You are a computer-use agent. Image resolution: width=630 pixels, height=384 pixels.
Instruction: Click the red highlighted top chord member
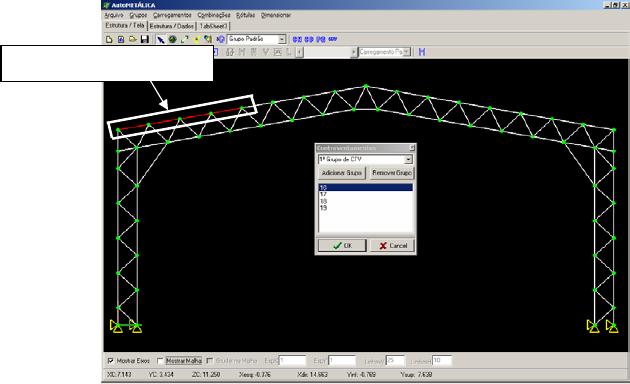pos(181,118)
